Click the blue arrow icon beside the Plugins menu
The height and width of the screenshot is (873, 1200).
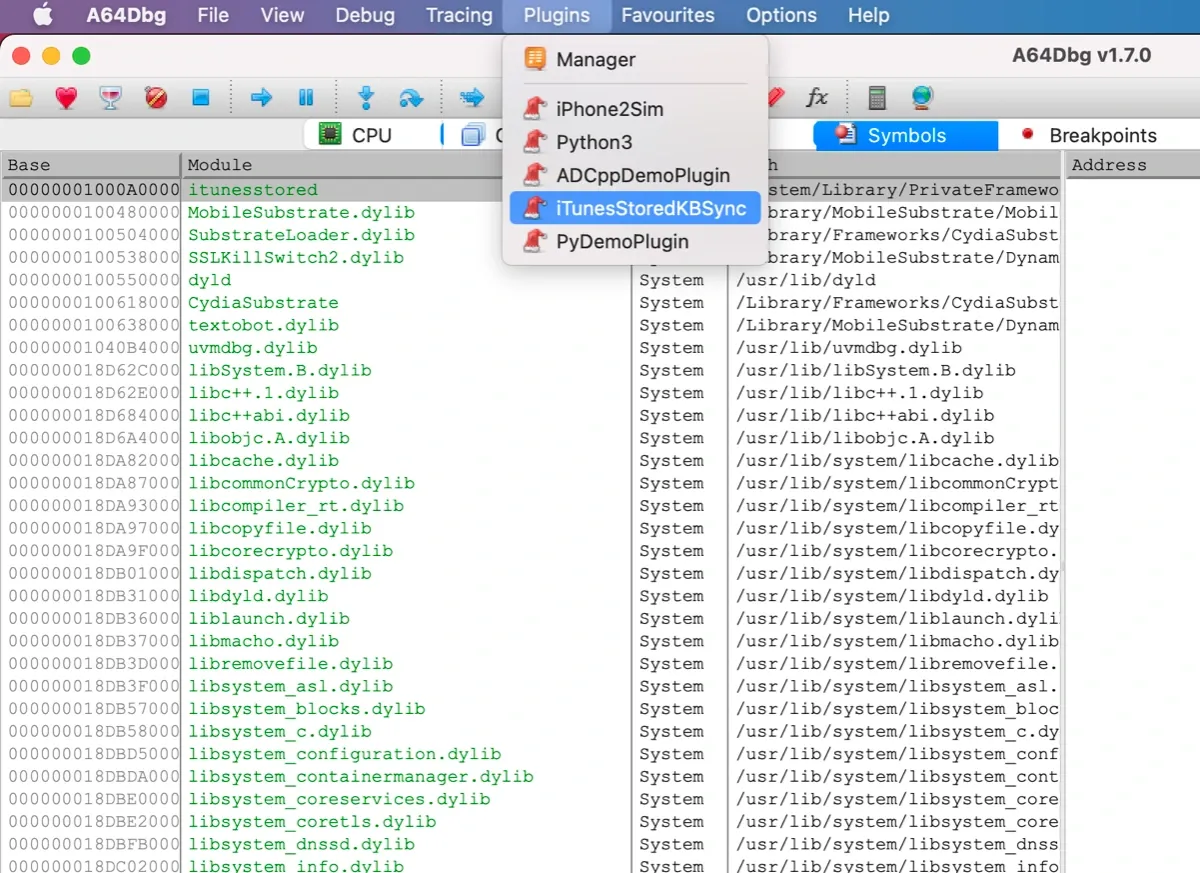pos(471,97)
